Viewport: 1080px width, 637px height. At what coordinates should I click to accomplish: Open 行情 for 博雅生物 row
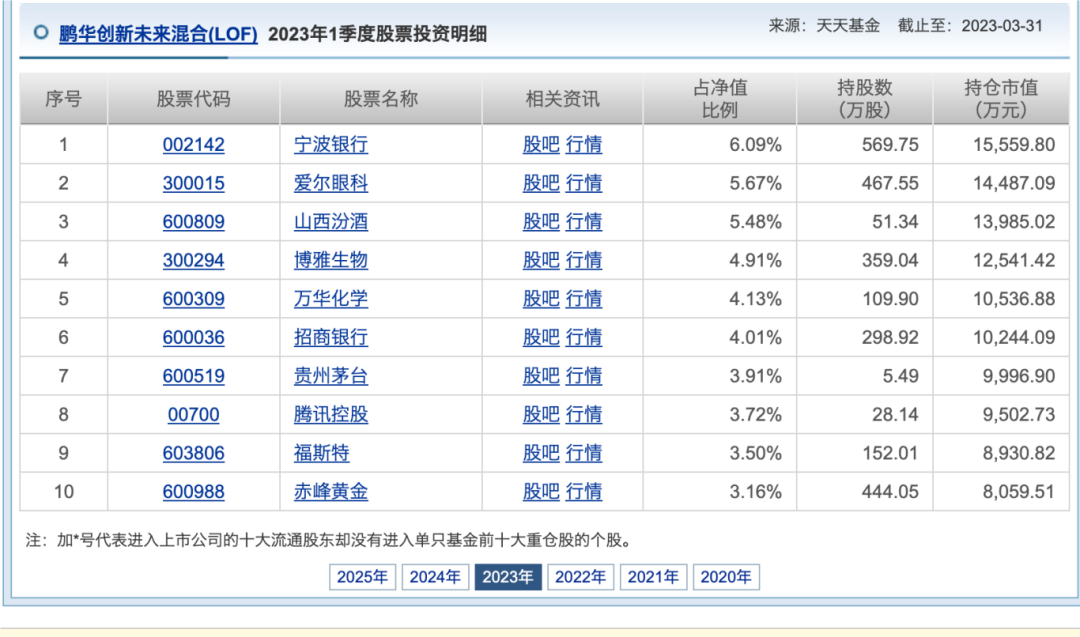583,260
